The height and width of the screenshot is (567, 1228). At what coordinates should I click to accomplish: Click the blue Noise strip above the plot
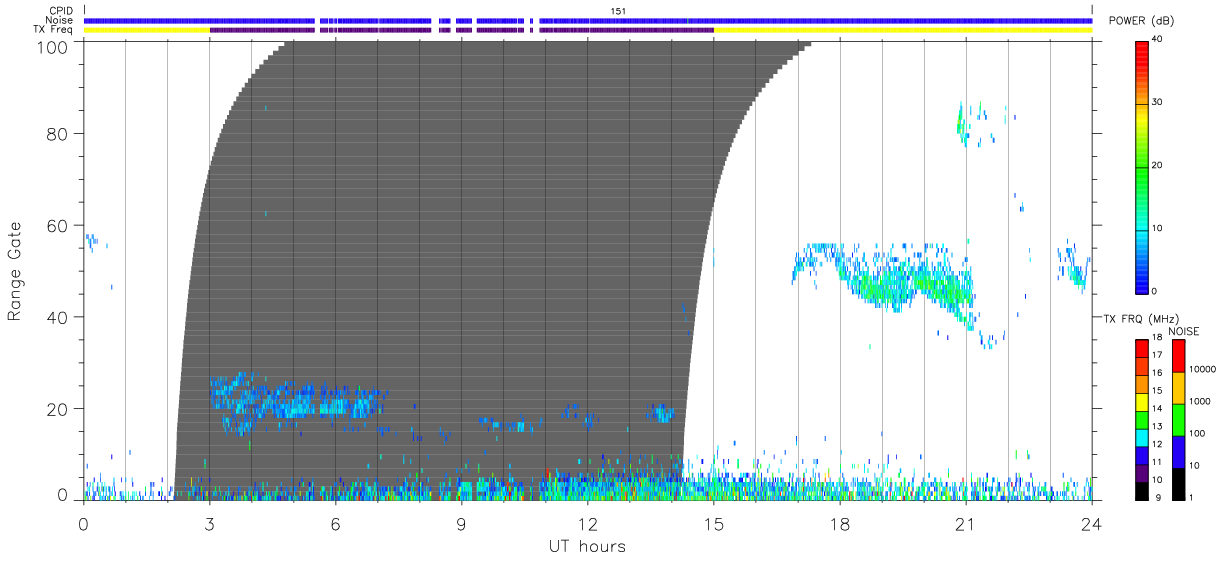(x=588, y=20)
